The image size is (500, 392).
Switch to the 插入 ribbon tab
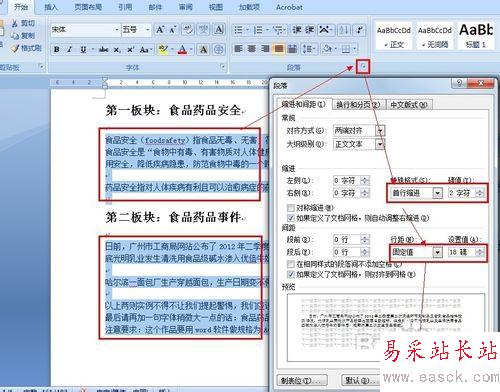point(51,7)
